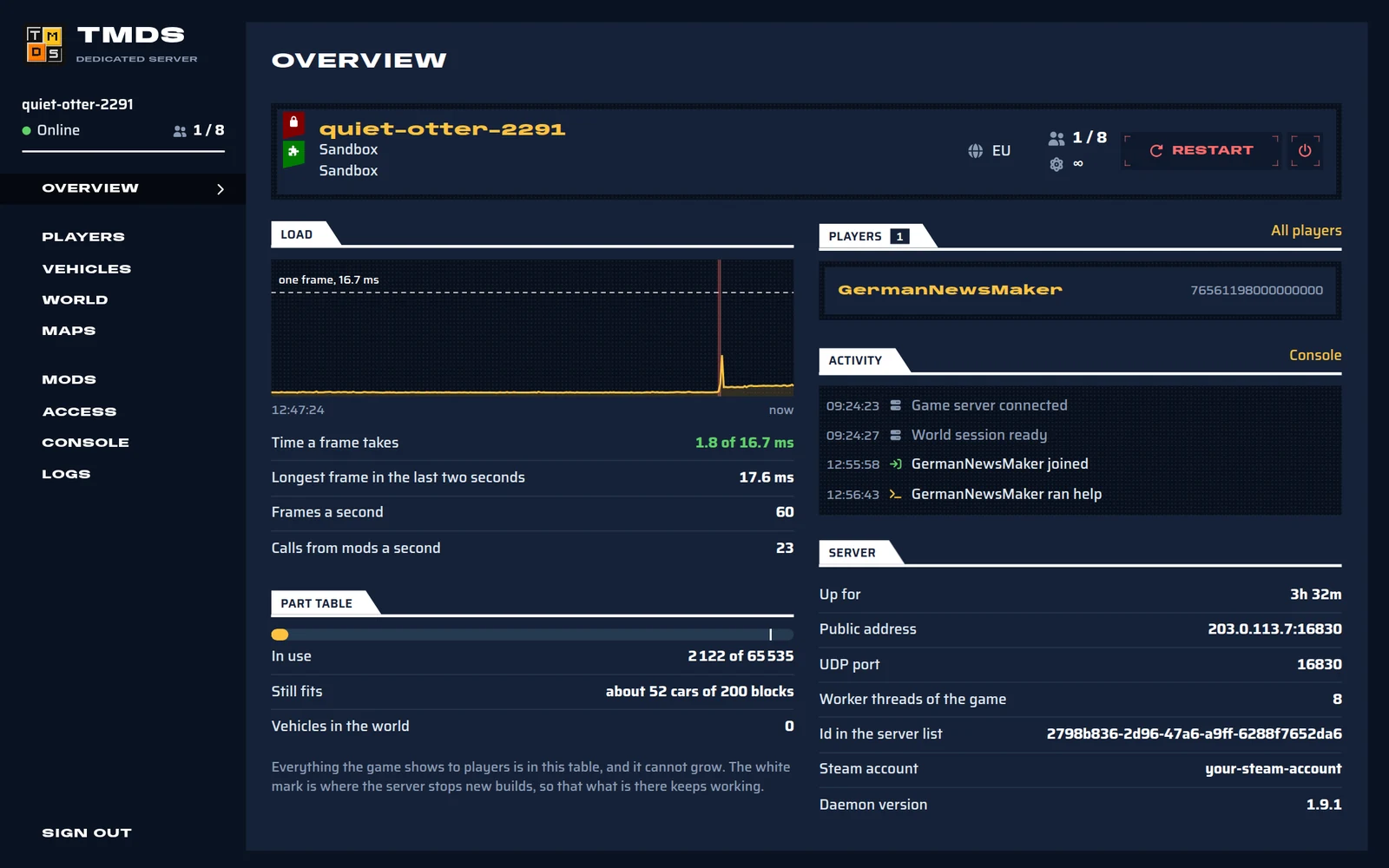Click Sign Out in the sidebar
1389x868 pixels.
coord(87,833)
